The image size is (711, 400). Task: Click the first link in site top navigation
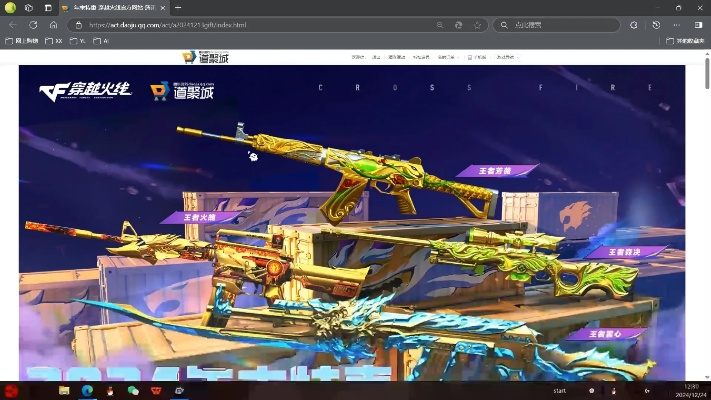[x=358, y=57]
